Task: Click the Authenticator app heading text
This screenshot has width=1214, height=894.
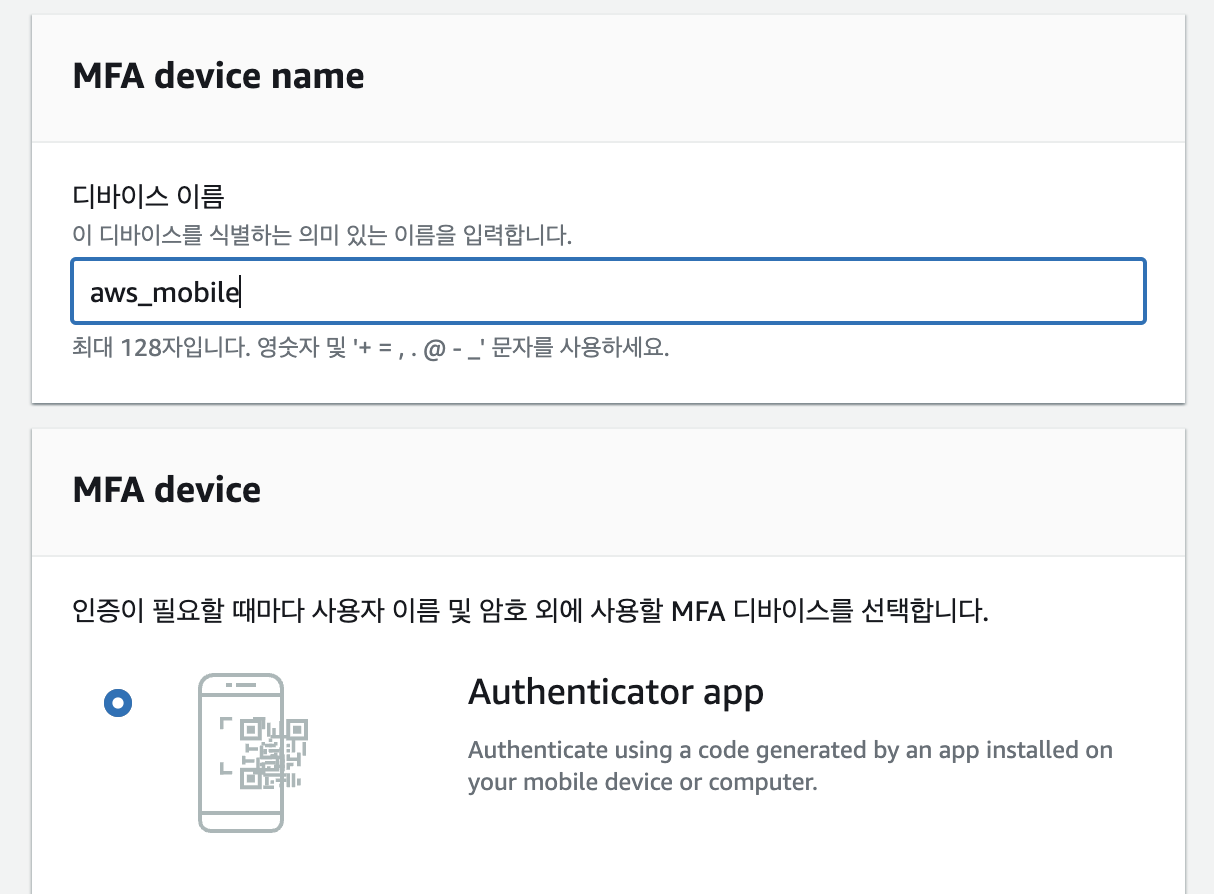Action: pyautogui.click(x=616, y=691)
